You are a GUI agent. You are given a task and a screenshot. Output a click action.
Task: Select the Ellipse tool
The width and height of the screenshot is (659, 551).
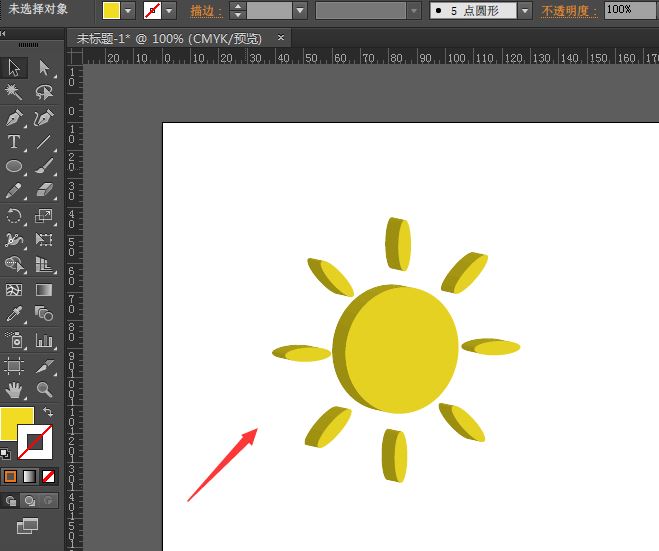[x=14, y=166]
